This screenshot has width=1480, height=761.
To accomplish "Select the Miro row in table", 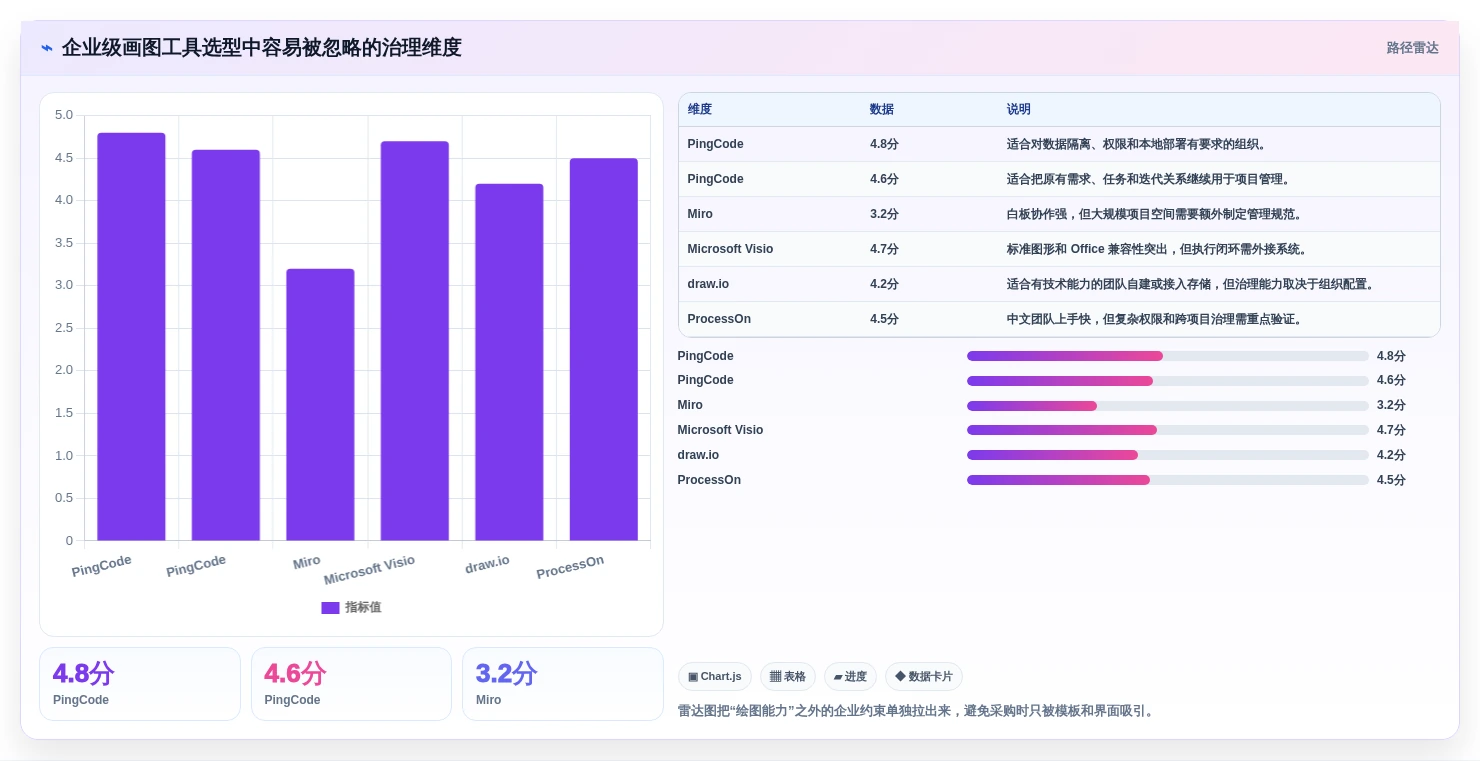I will (1059, 214).
